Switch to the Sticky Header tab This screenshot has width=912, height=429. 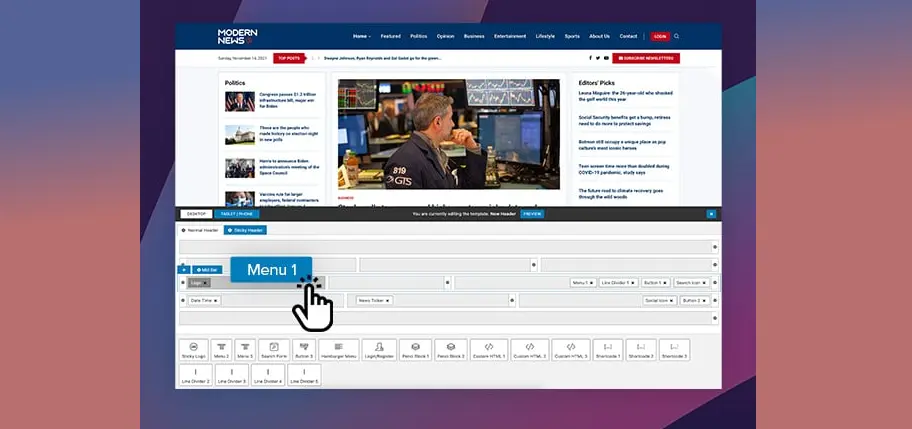tap(245, 230)
